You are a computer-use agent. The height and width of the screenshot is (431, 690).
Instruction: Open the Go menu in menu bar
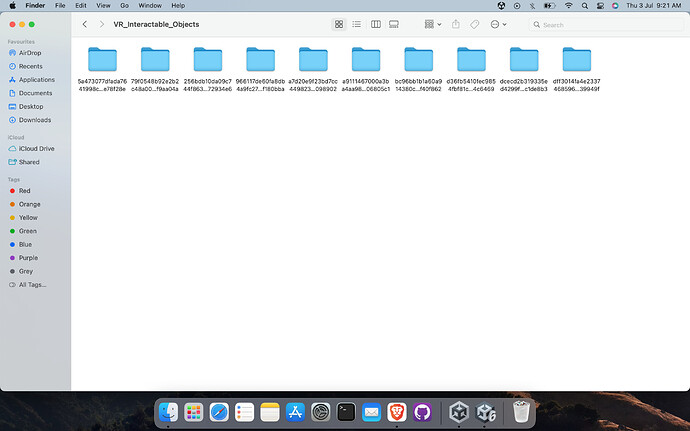(x=125, y=6)
